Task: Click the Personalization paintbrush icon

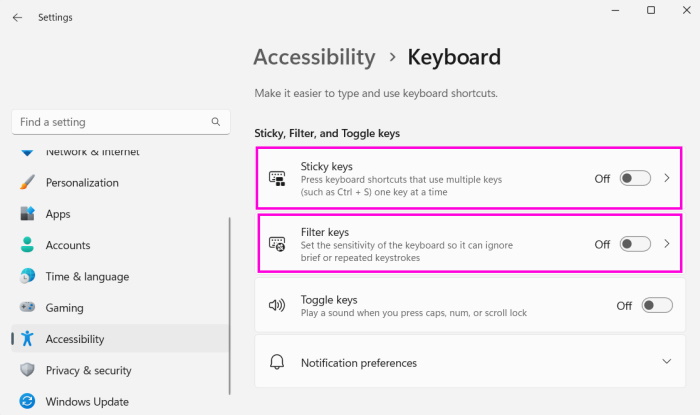Action: pyautogui.click(x=27, y=183)
